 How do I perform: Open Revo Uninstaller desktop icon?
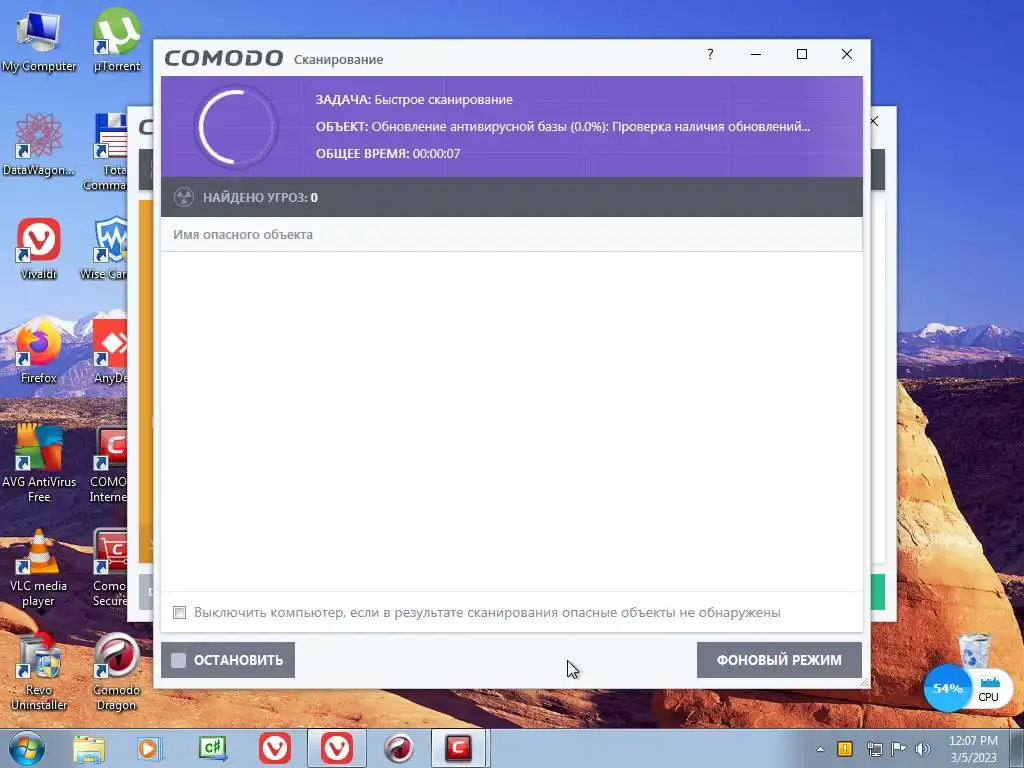point(39,672)
